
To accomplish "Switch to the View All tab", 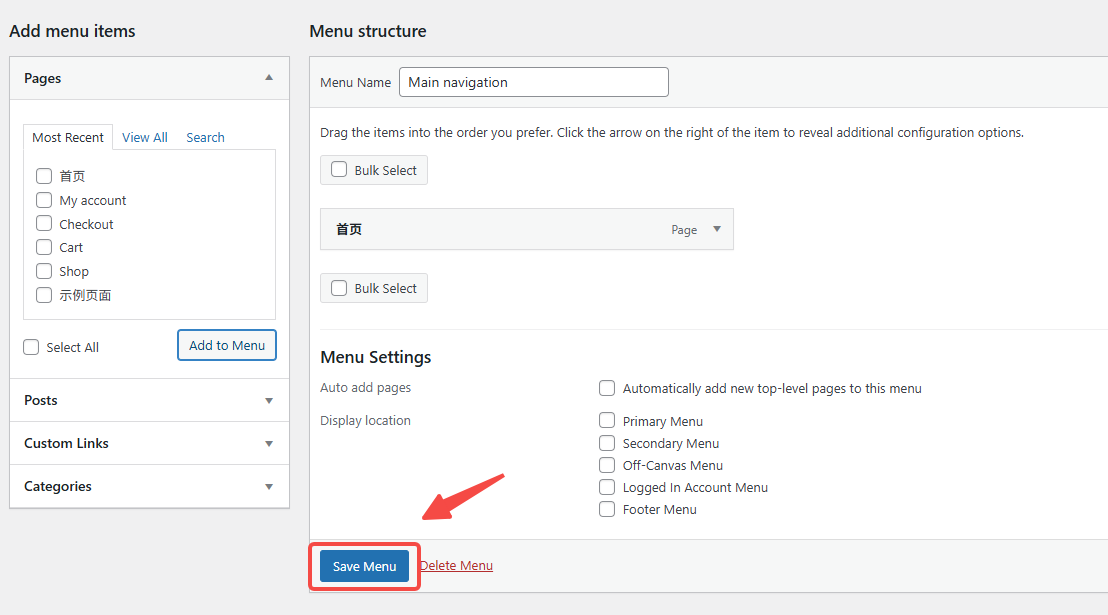I will coord(145,137).
